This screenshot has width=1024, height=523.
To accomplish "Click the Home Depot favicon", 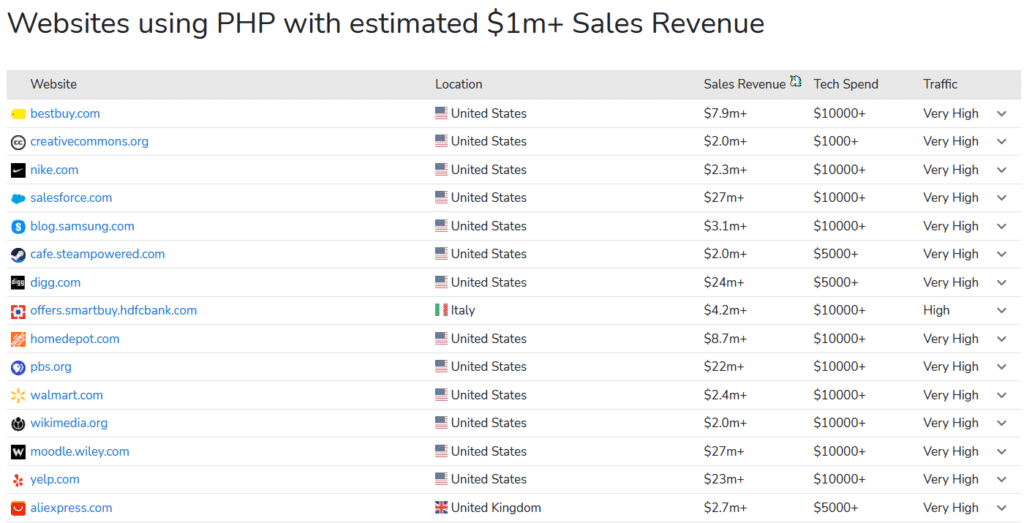I will point(18,339).
